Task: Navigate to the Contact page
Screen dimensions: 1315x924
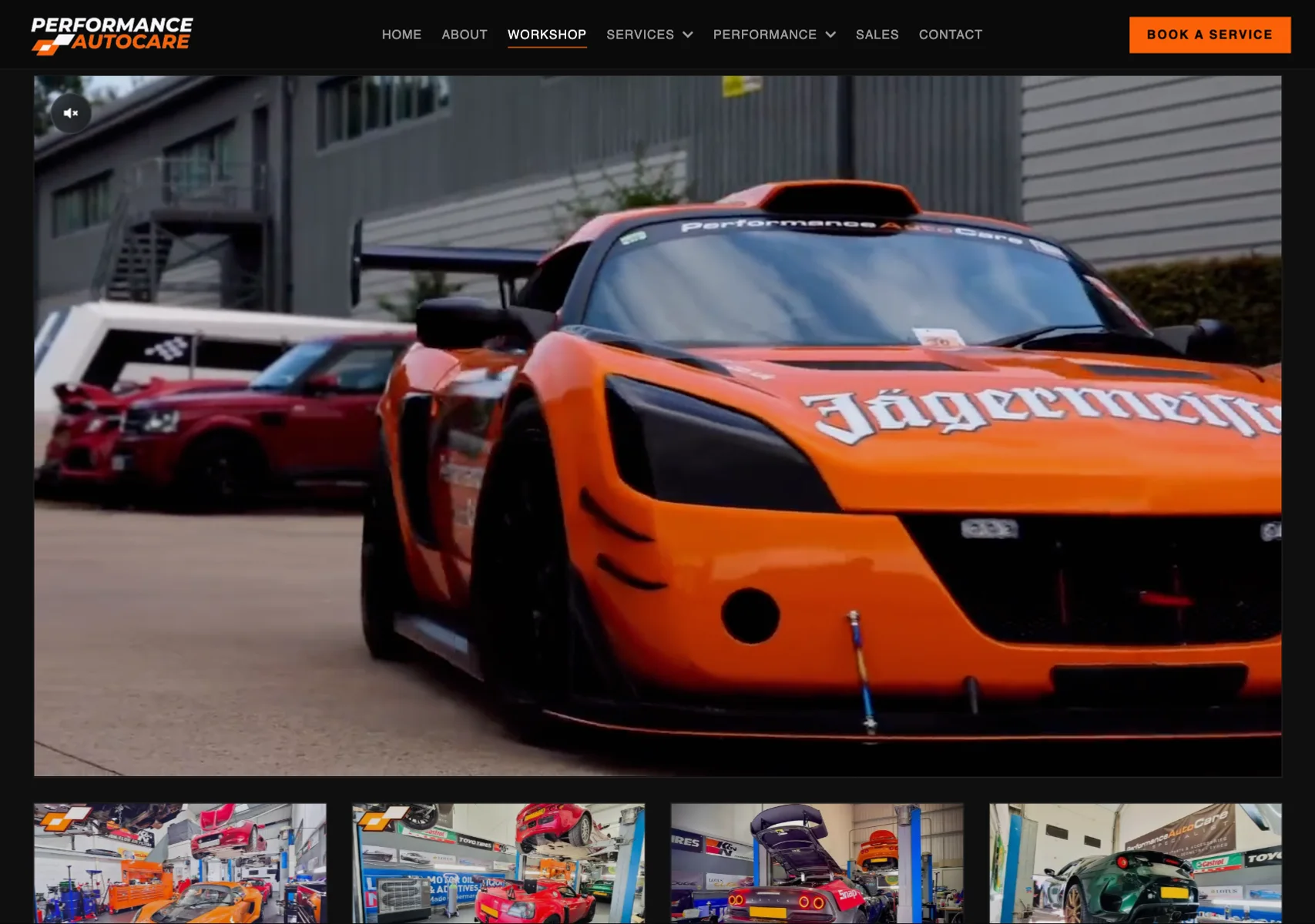Action: (951, 35)
